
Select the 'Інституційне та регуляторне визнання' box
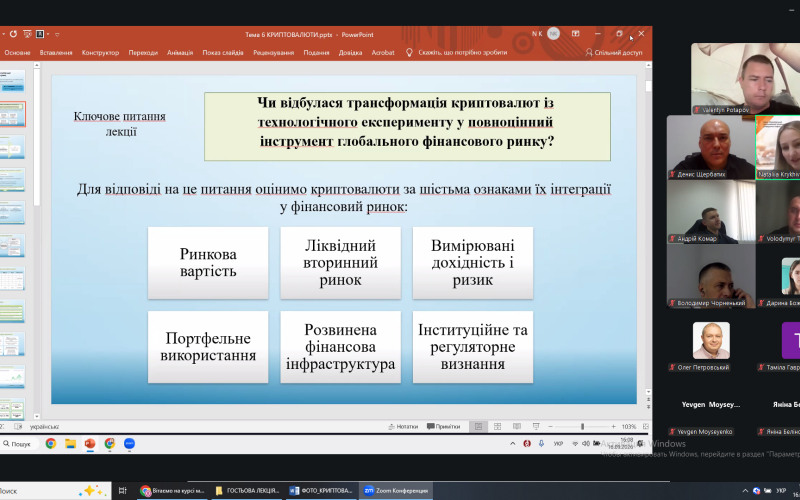pyautogui.click(x=472, y=347)
